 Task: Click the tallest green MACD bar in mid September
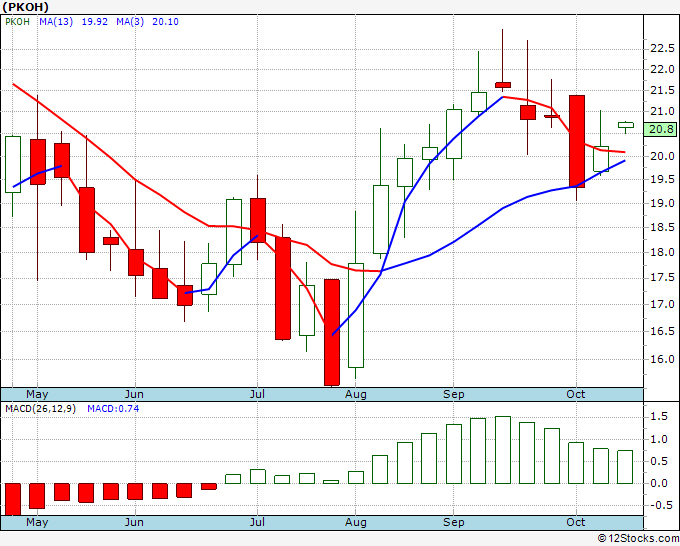click(x=503, y=450)
